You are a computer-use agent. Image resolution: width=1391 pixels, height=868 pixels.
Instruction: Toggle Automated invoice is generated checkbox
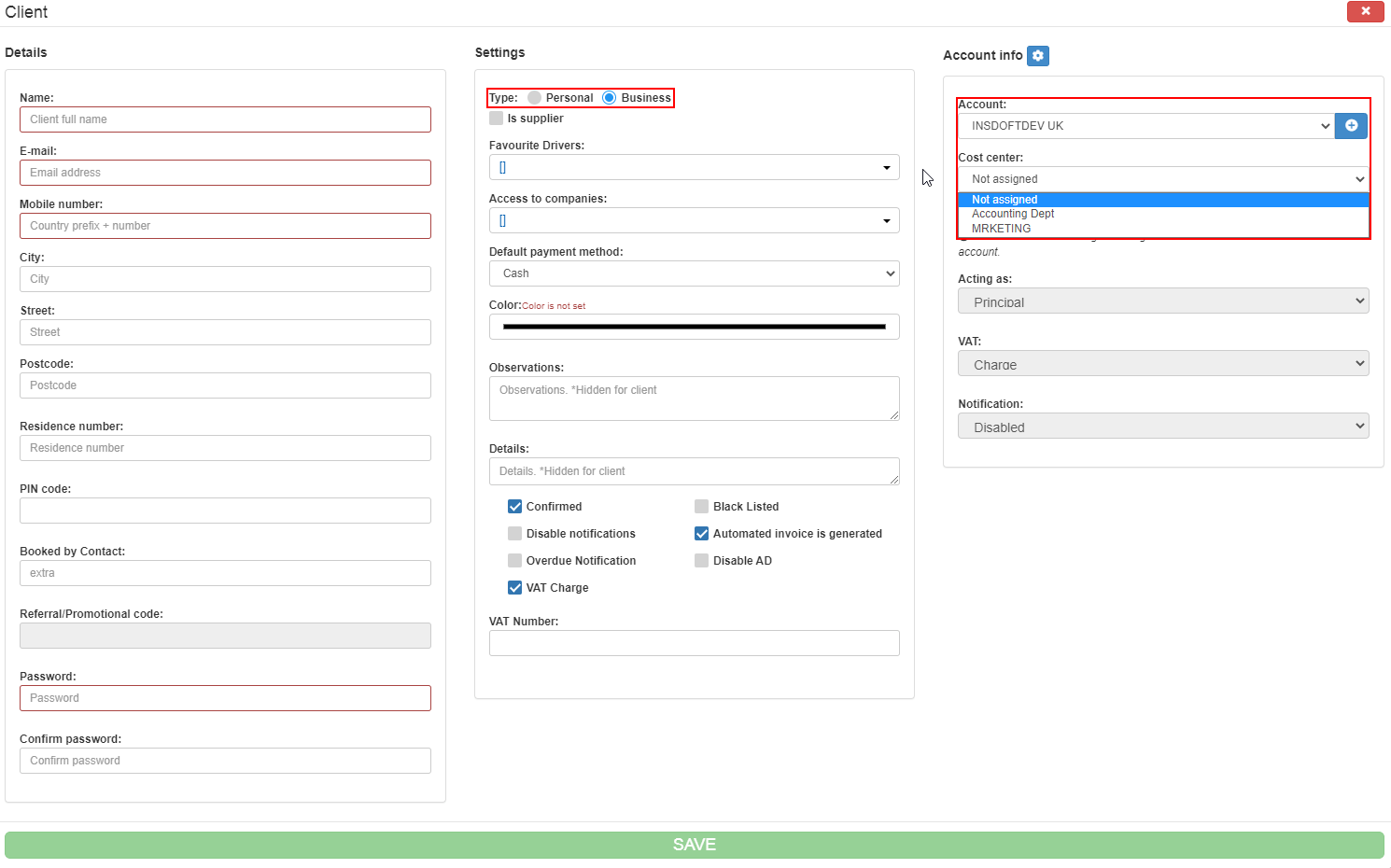701,534
